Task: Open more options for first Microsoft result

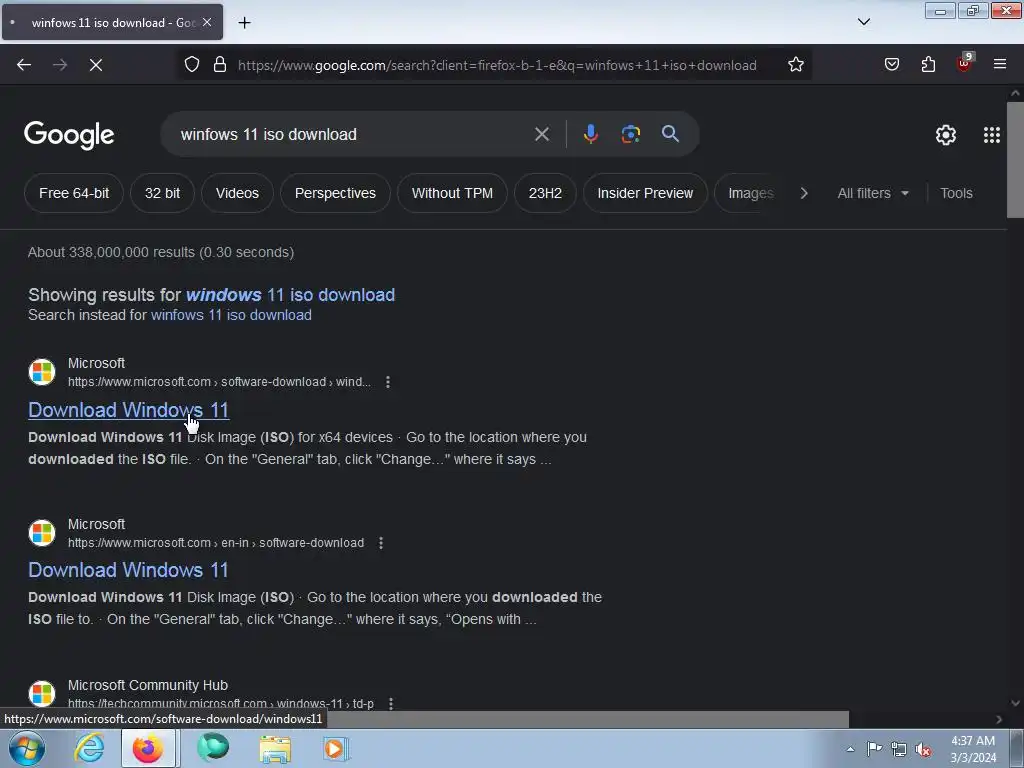Action: 388,382
